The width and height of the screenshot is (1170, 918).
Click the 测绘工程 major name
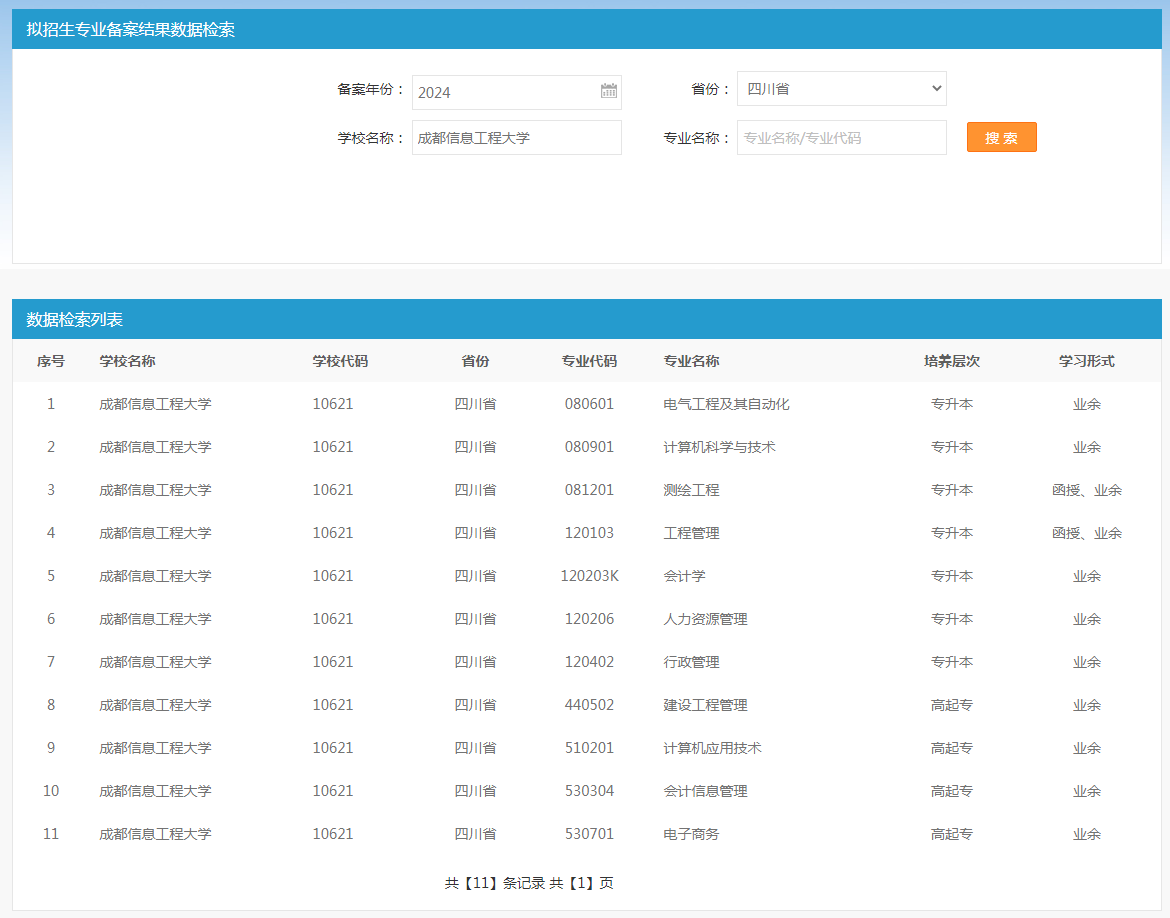pos(691,490)
